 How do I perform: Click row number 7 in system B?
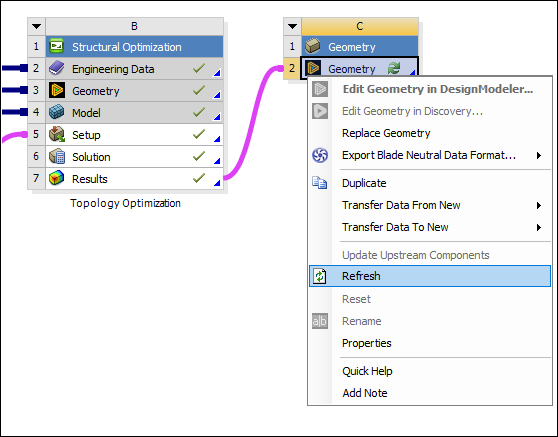pos(36,178)
